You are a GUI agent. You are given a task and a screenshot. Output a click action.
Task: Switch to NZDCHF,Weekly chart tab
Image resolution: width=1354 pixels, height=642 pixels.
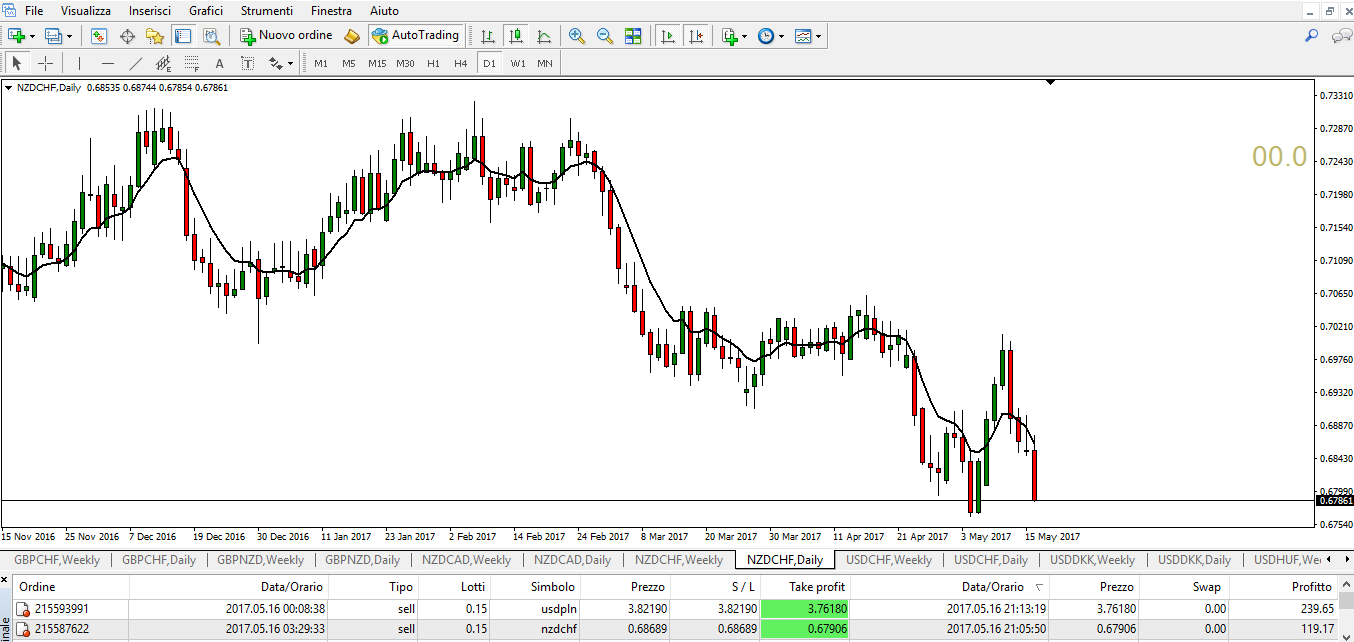(679, 560)
